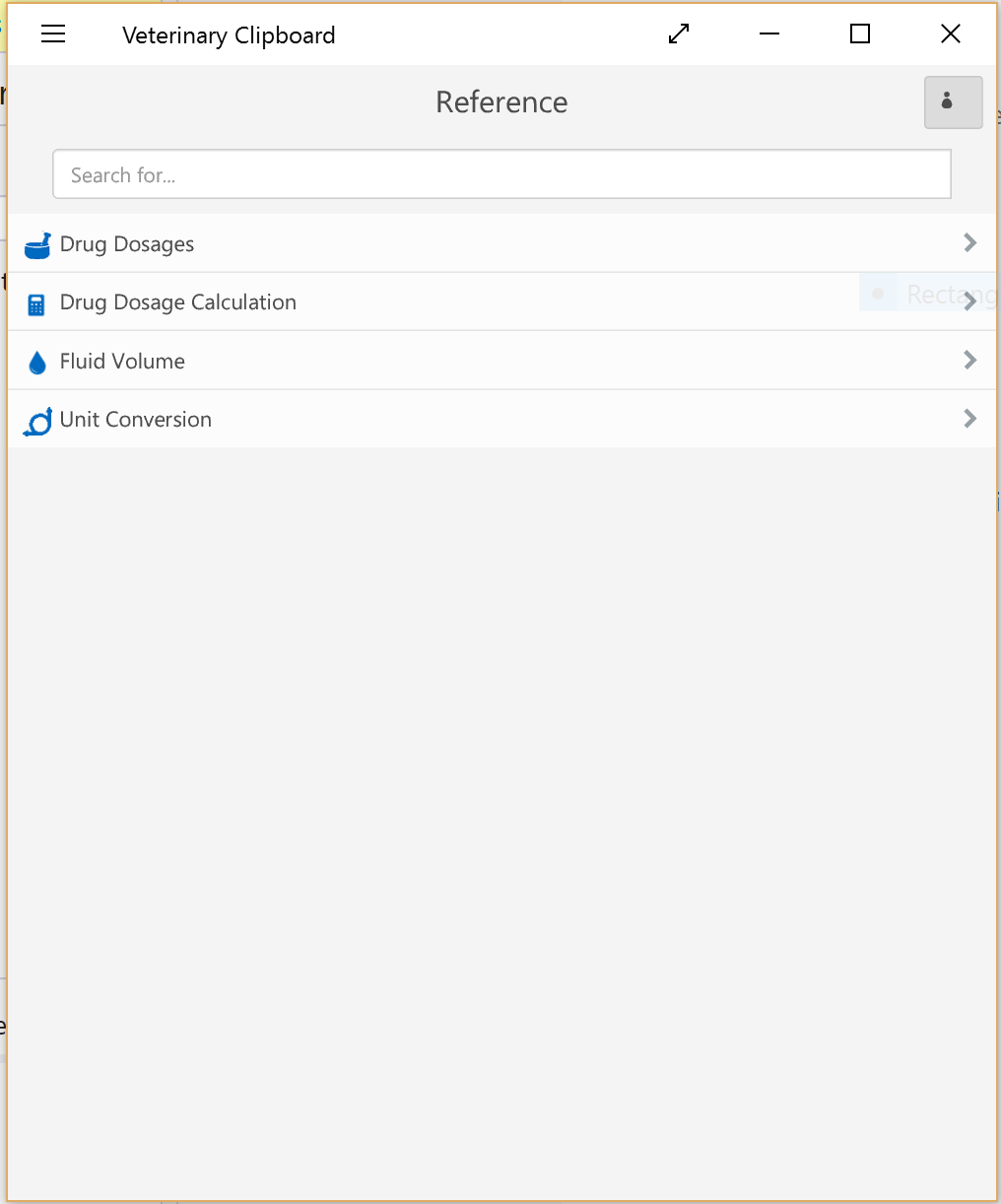Click the blue water drop Fluid Volume icon
Viewport: 1001px width, 1204px height.
point(37,363)
